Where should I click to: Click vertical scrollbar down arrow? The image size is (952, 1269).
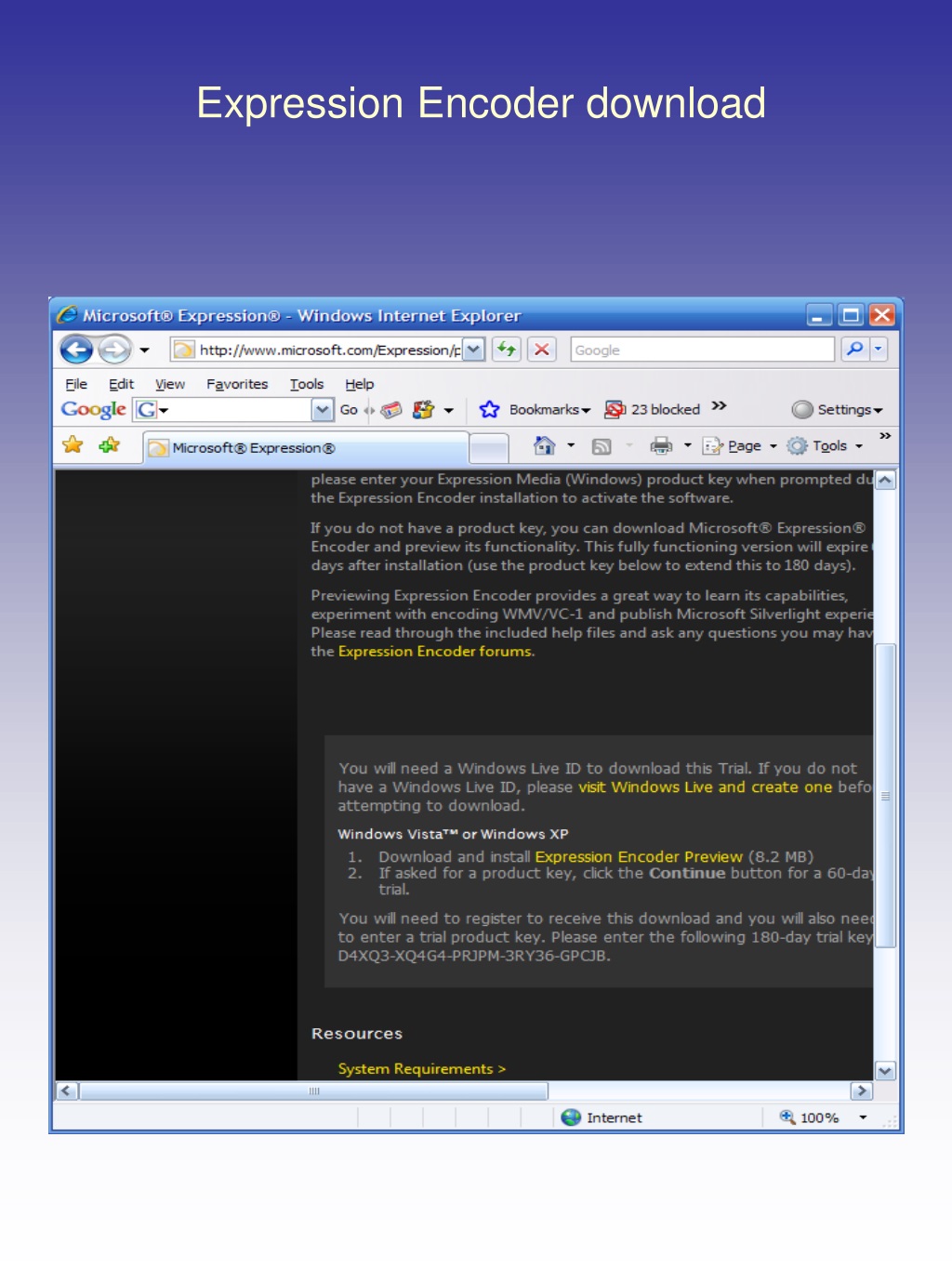click(885, 1071)
